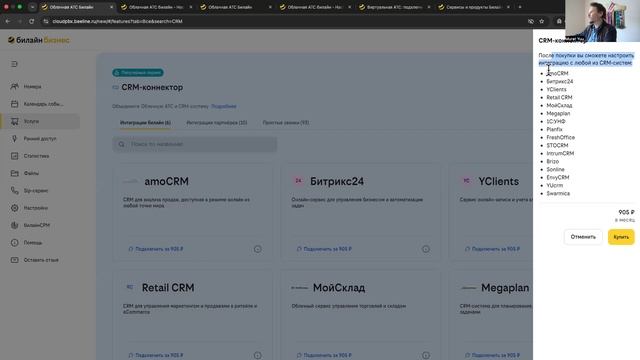Open Sip-сервис via its phone icon
The height and width of the screenshot is (360, 640).
(14, 191)
